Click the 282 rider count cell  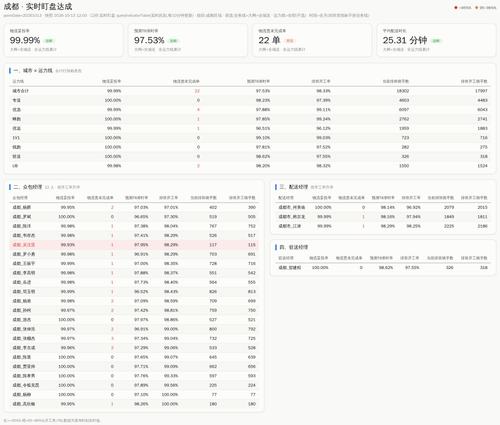coord(405,147)
